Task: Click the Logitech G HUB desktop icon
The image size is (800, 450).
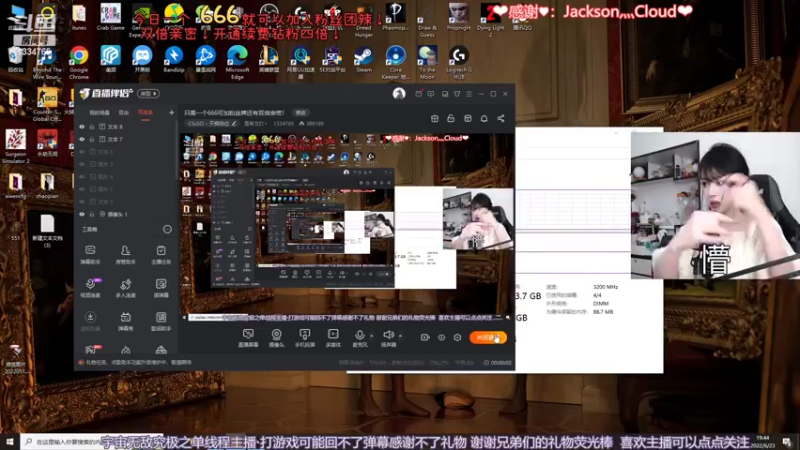Action: tap(459, 62)
